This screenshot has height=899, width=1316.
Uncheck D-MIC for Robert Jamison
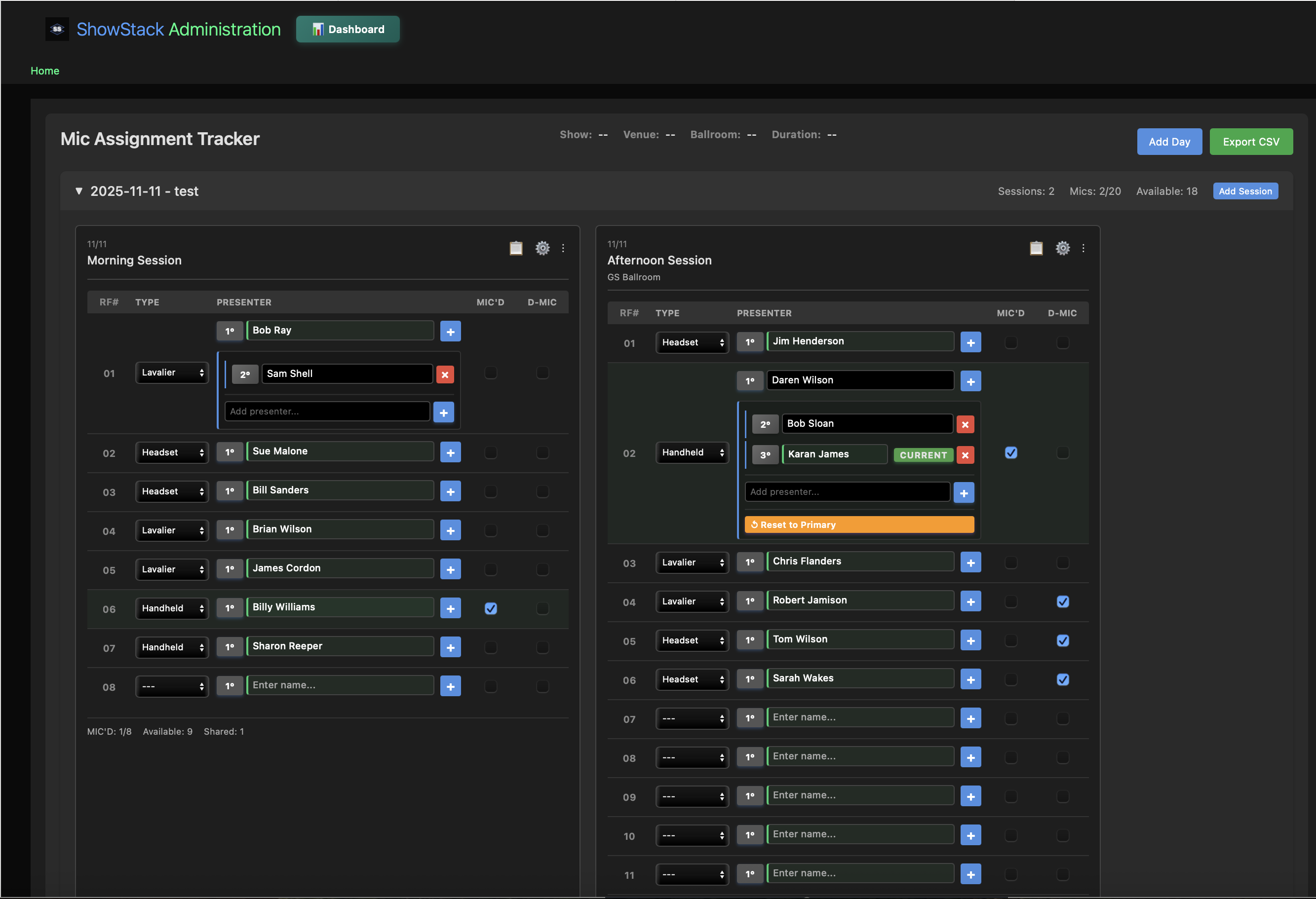[1062, 601]
